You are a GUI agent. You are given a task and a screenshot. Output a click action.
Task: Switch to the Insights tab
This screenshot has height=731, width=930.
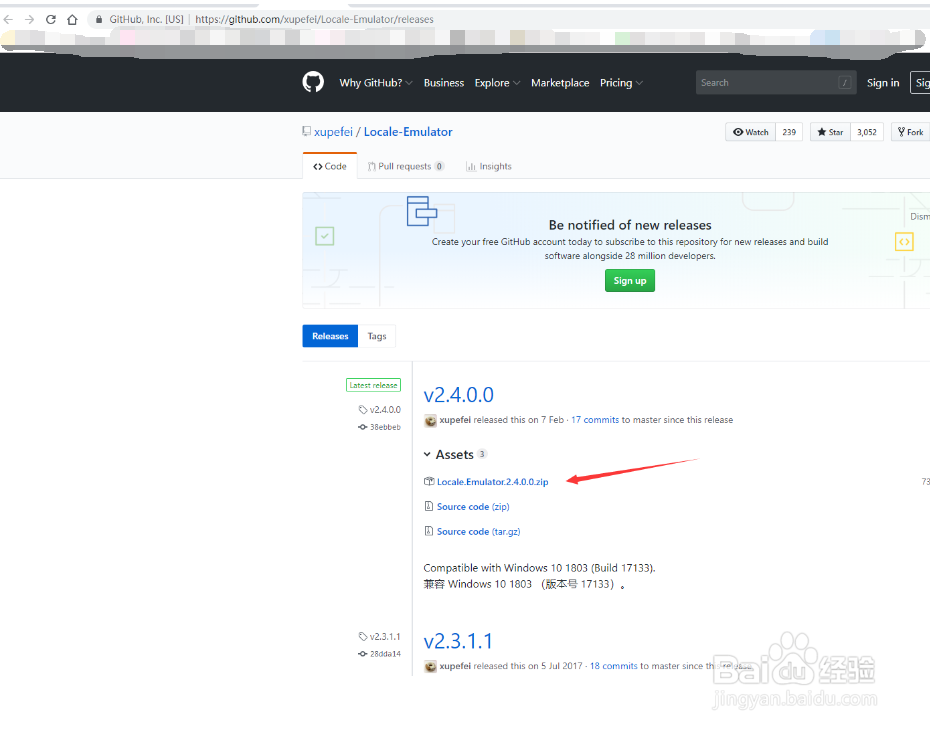489,166
